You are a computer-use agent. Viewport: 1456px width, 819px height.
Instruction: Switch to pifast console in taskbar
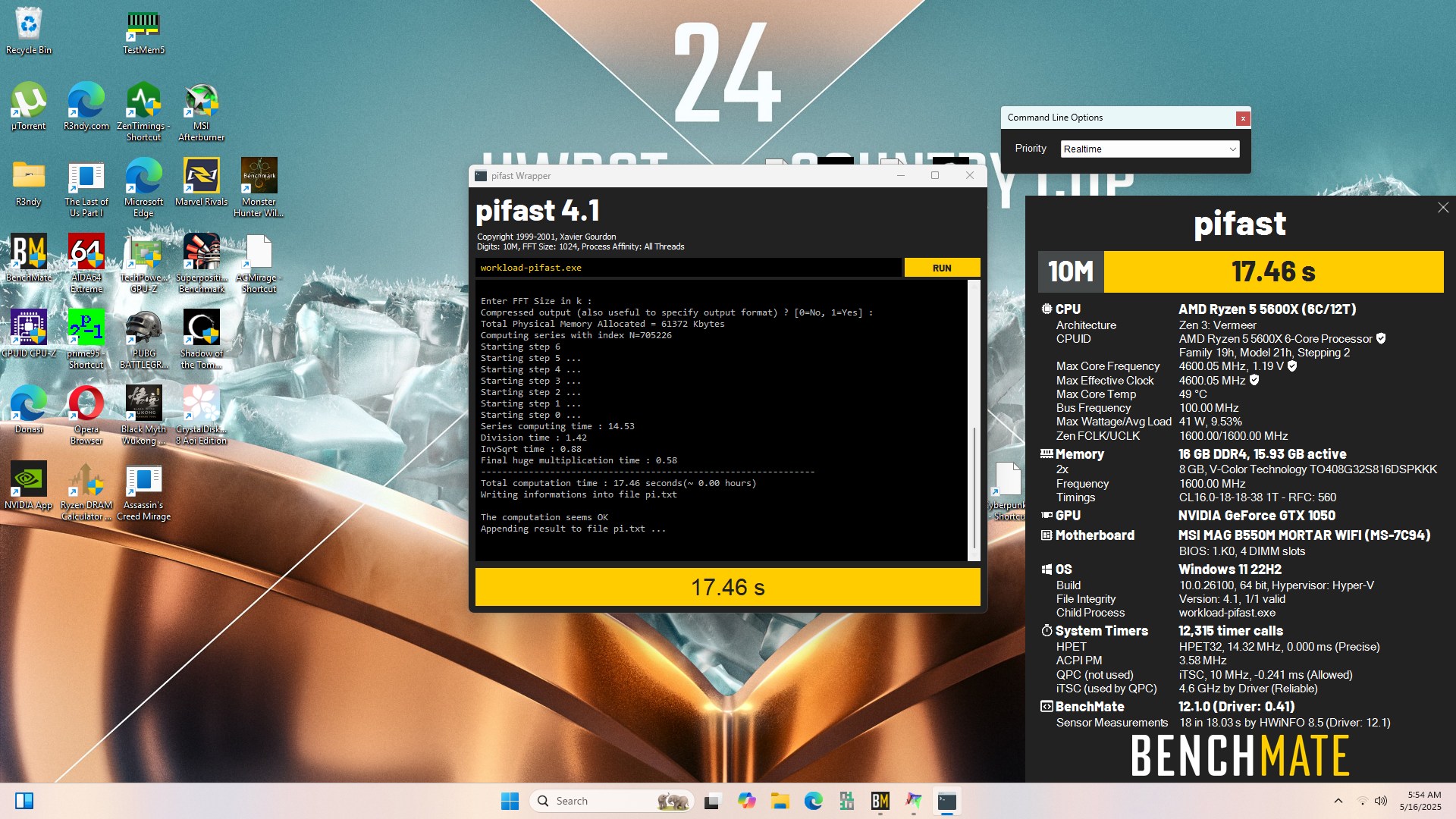point(946,801)
